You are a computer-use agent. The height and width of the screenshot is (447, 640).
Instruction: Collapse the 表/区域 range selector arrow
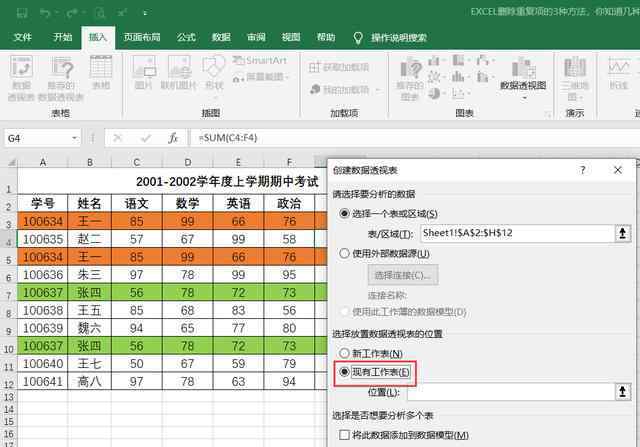pyautogui.click(x=623, y=233)
